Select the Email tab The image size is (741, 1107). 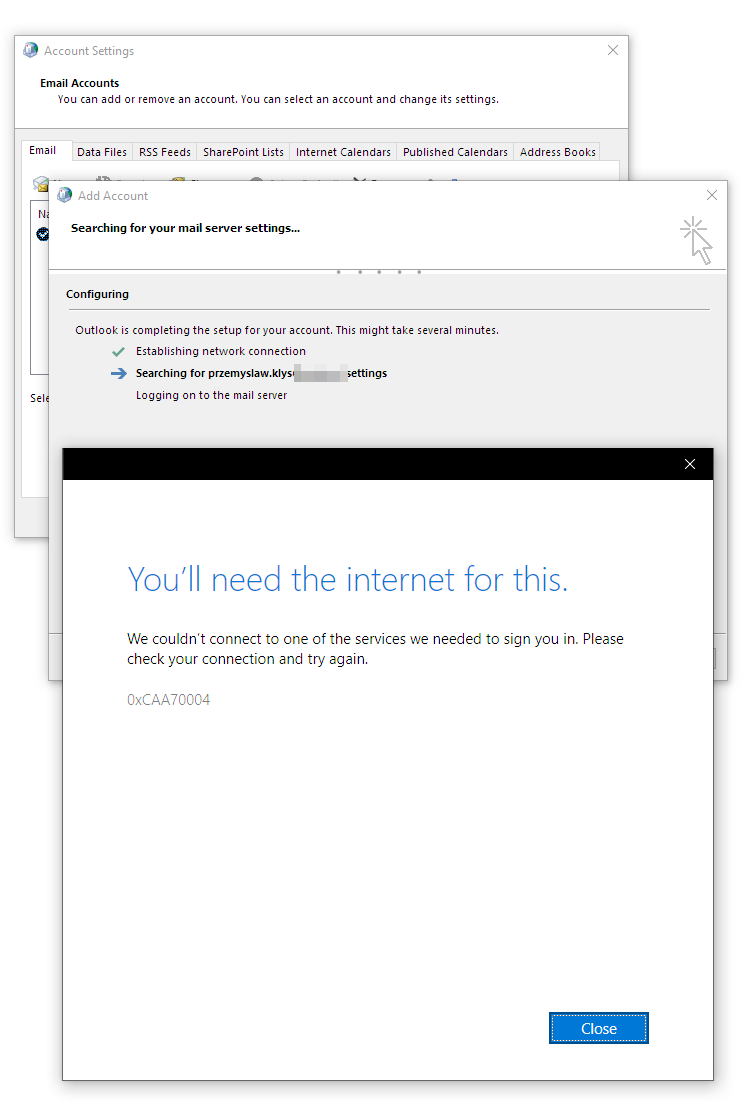click(x=43, y=151)
